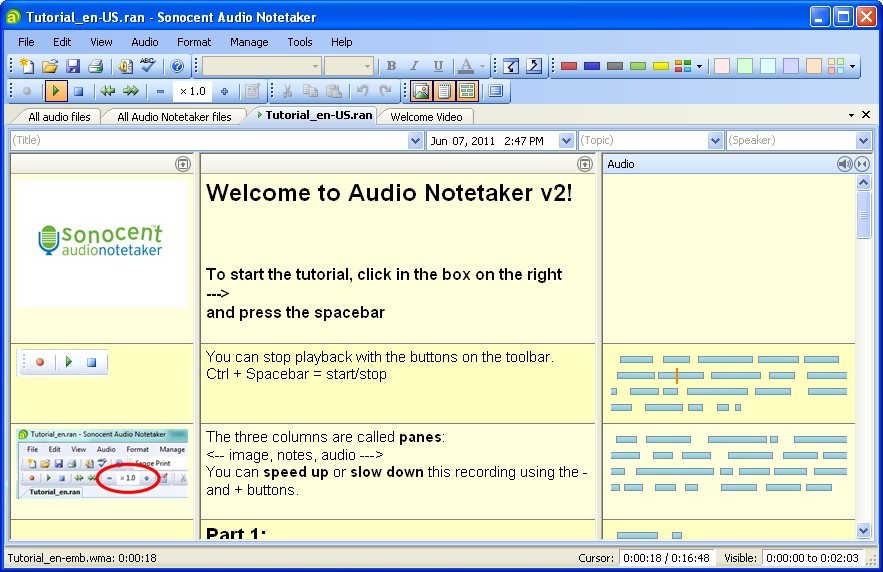Open the Speaker dropdown
Screen dimensions: 883x572
[863, 140]
